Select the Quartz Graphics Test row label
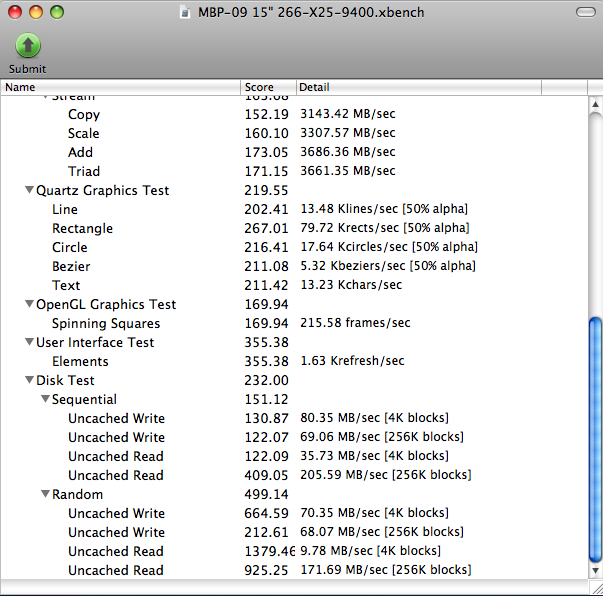This screenshot has height=596, width=603. coord(102,190)
